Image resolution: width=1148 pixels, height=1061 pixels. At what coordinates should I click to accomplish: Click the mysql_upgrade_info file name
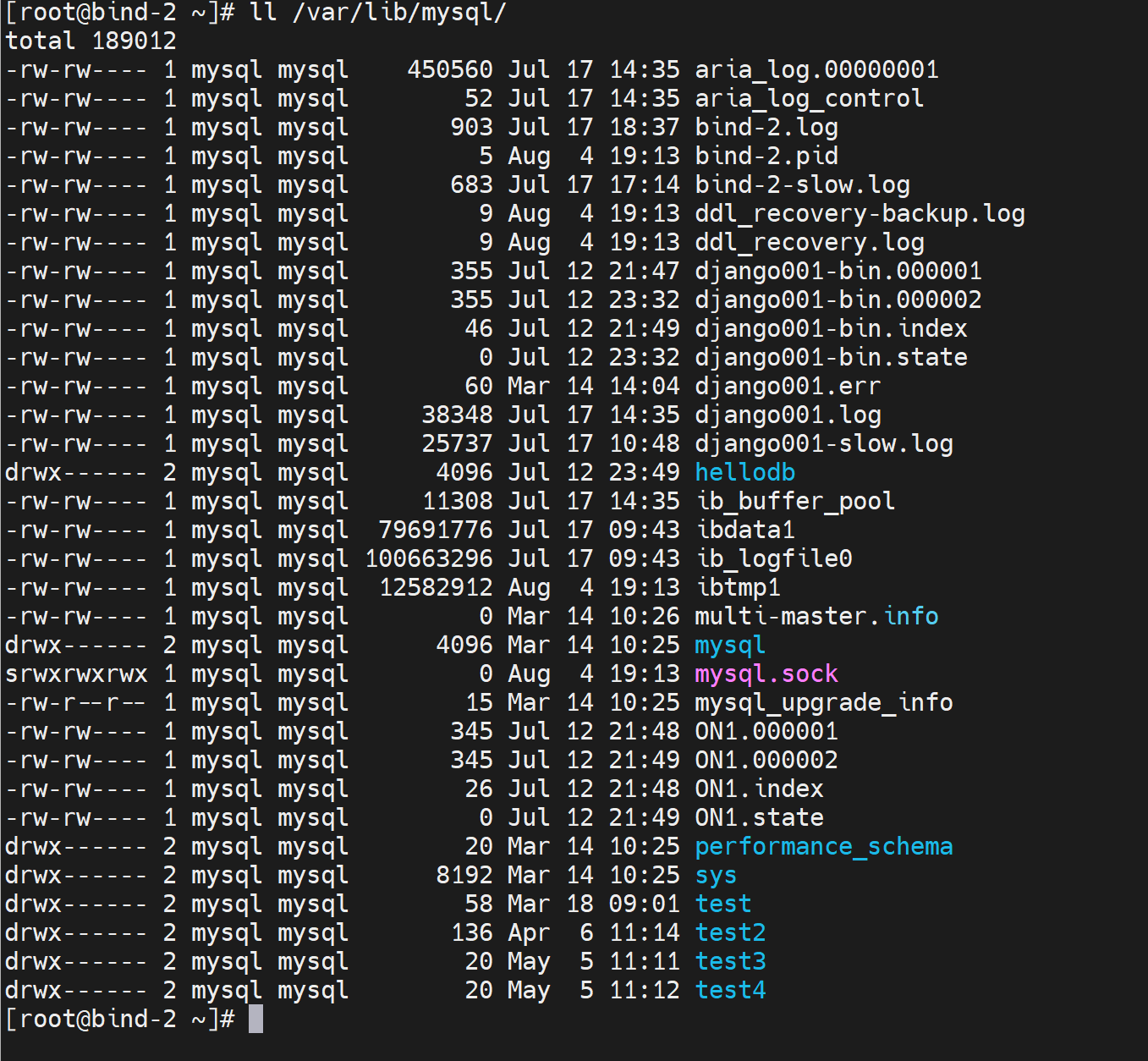point(823,703)
